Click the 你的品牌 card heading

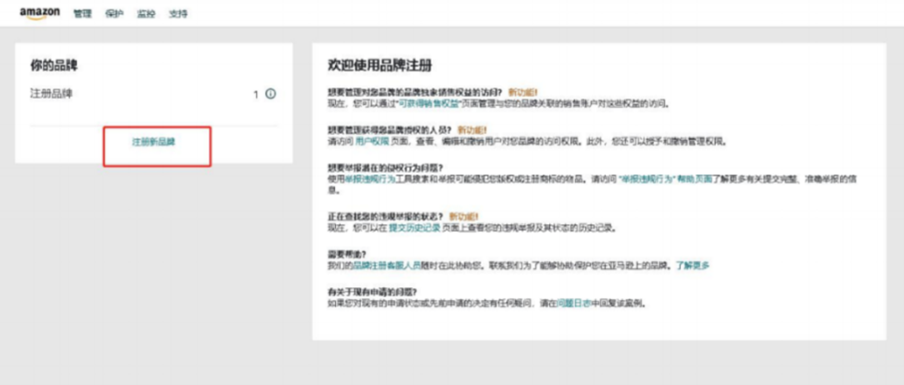coord(54,66)
